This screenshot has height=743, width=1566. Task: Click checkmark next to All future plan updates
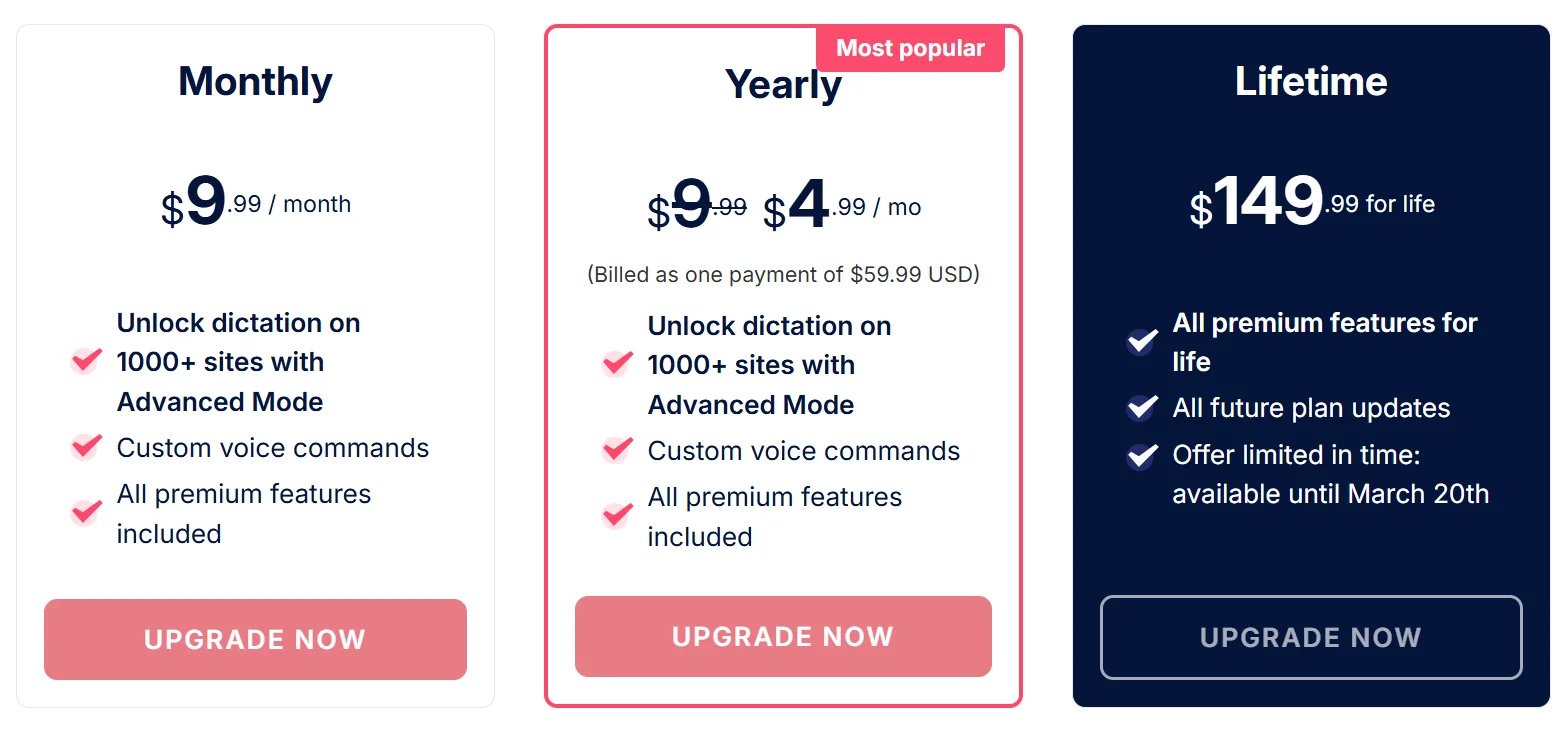pos(1142,408)
